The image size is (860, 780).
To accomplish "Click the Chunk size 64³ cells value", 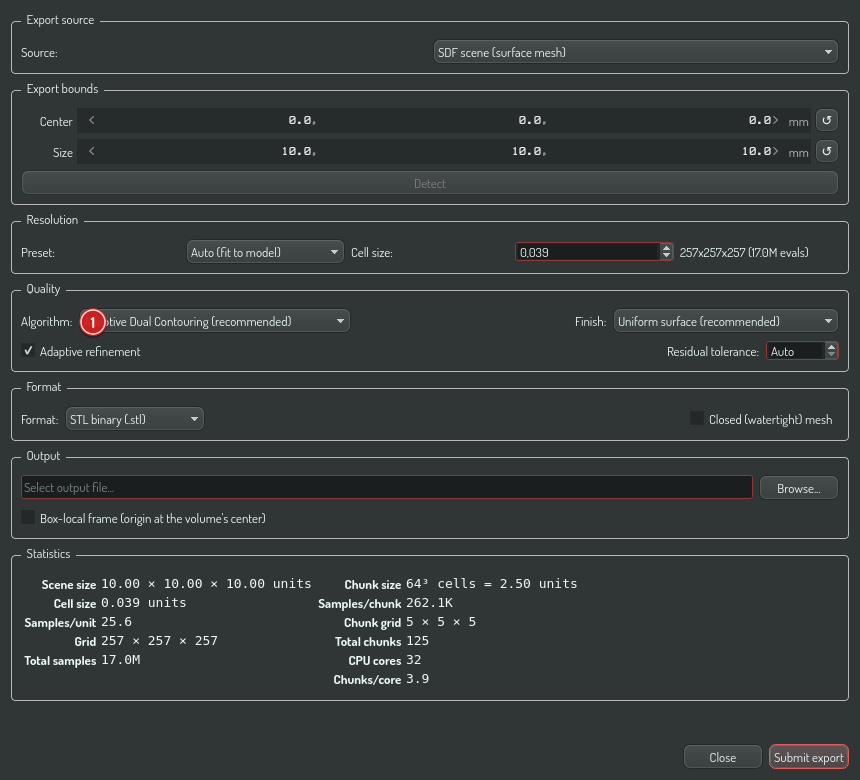I will (x=491, y=584).
